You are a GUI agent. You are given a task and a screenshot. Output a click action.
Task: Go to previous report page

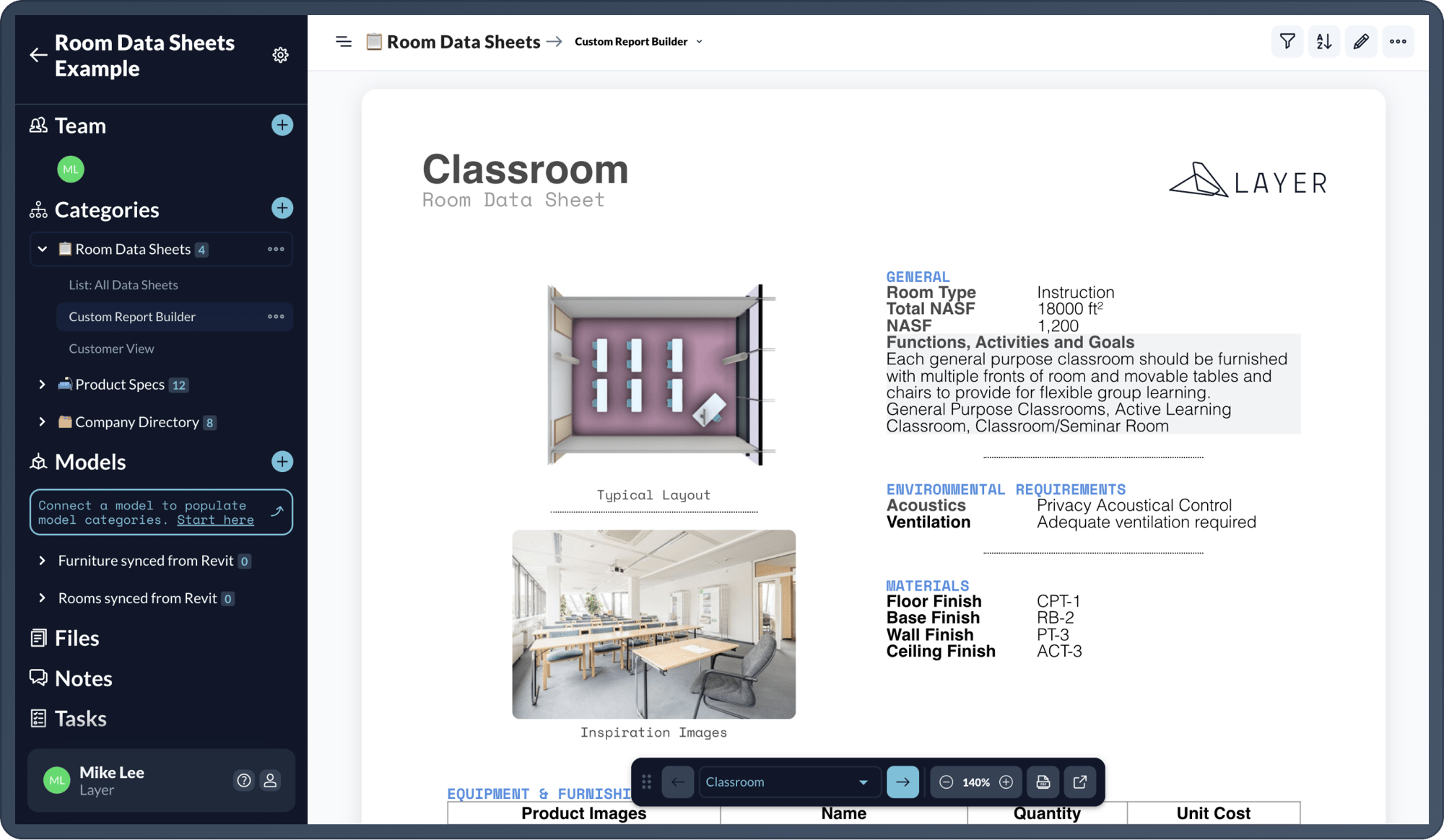(x=678, y=782)
